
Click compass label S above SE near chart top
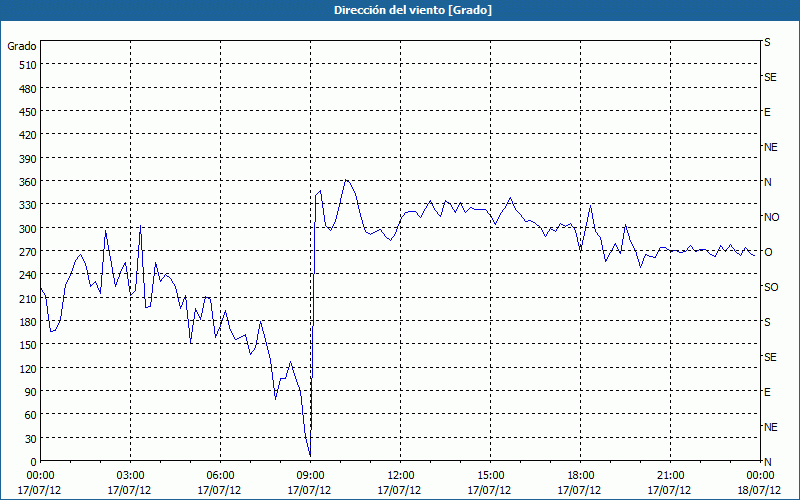(767, 42)
